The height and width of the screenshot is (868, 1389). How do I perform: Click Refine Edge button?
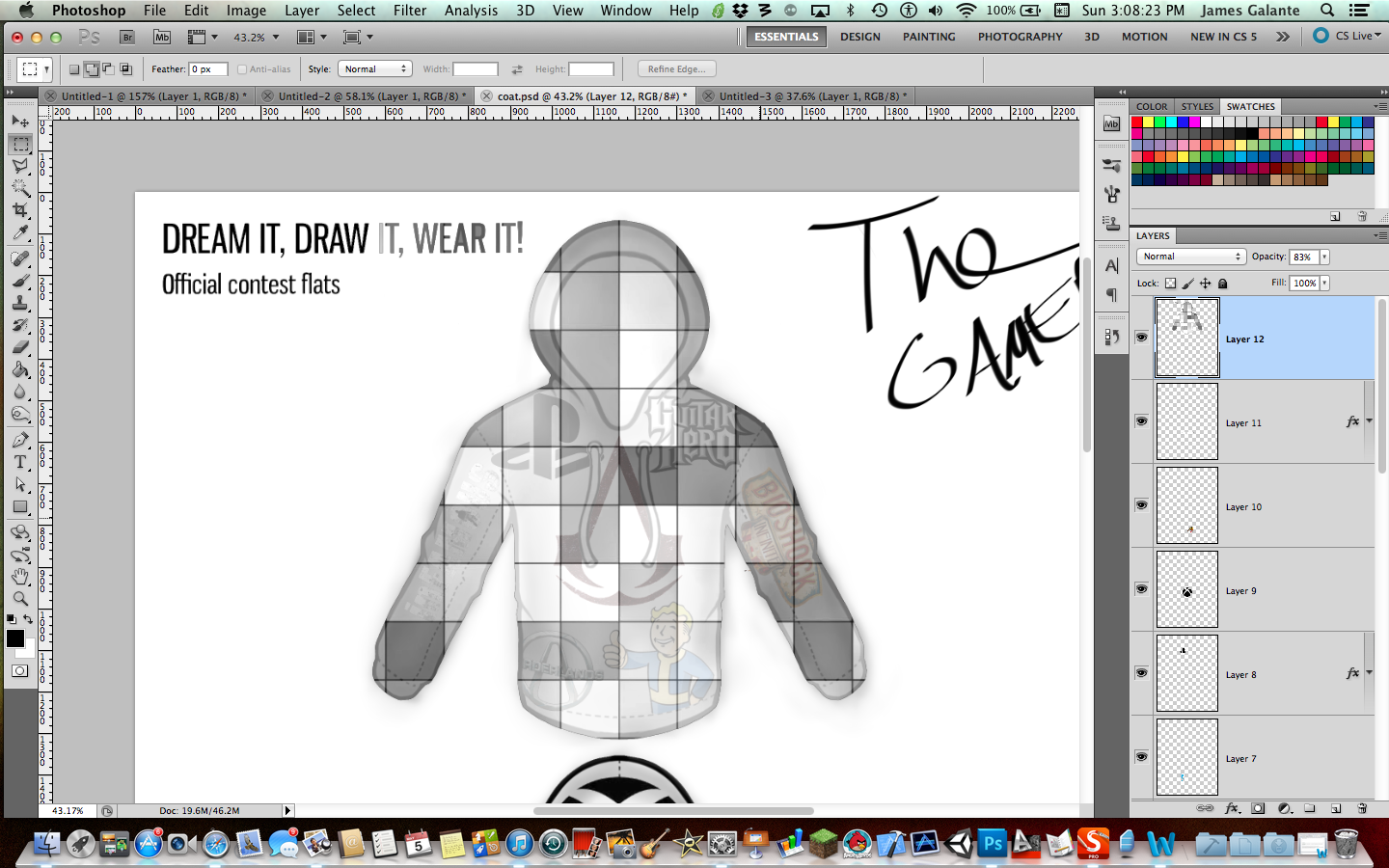(x=676, y=69)
